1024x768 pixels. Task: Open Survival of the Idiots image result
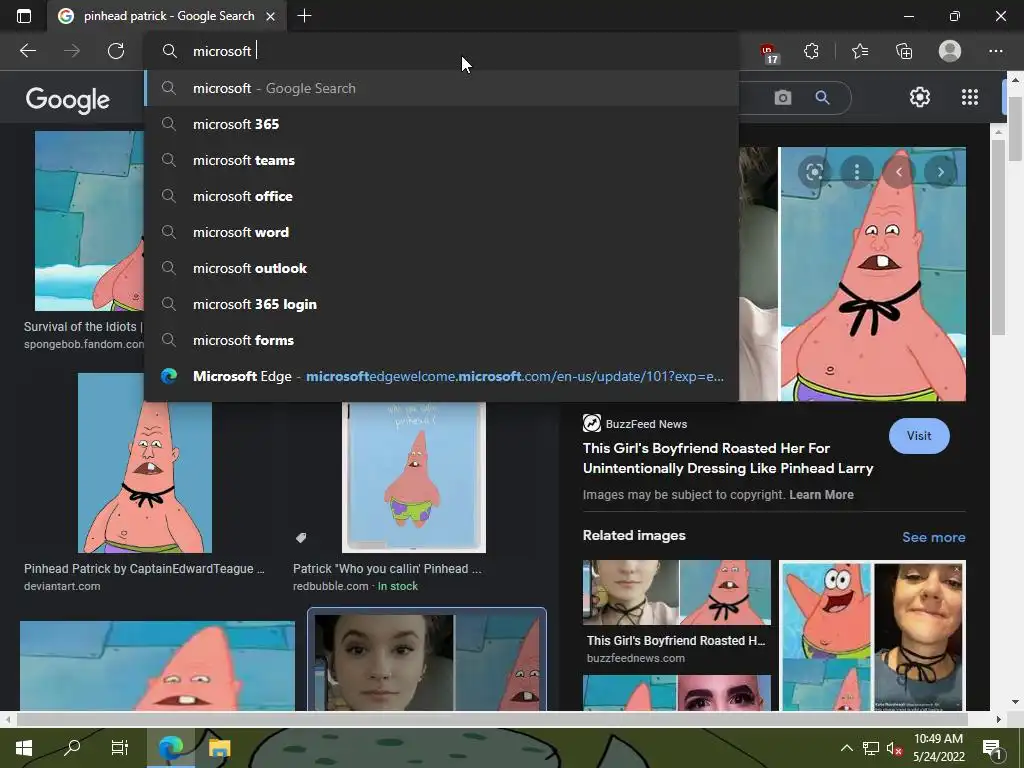pos(89,221)
